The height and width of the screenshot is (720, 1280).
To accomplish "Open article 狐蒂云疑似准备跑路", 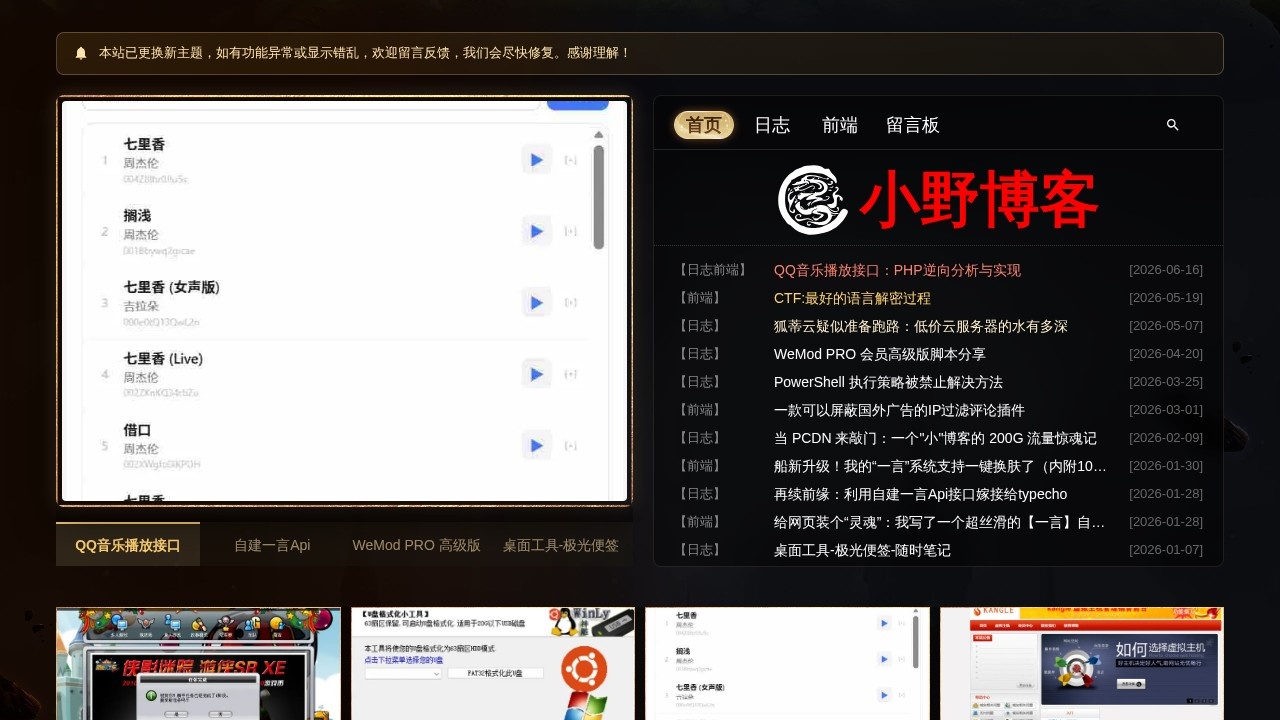I will click(921, 326).
